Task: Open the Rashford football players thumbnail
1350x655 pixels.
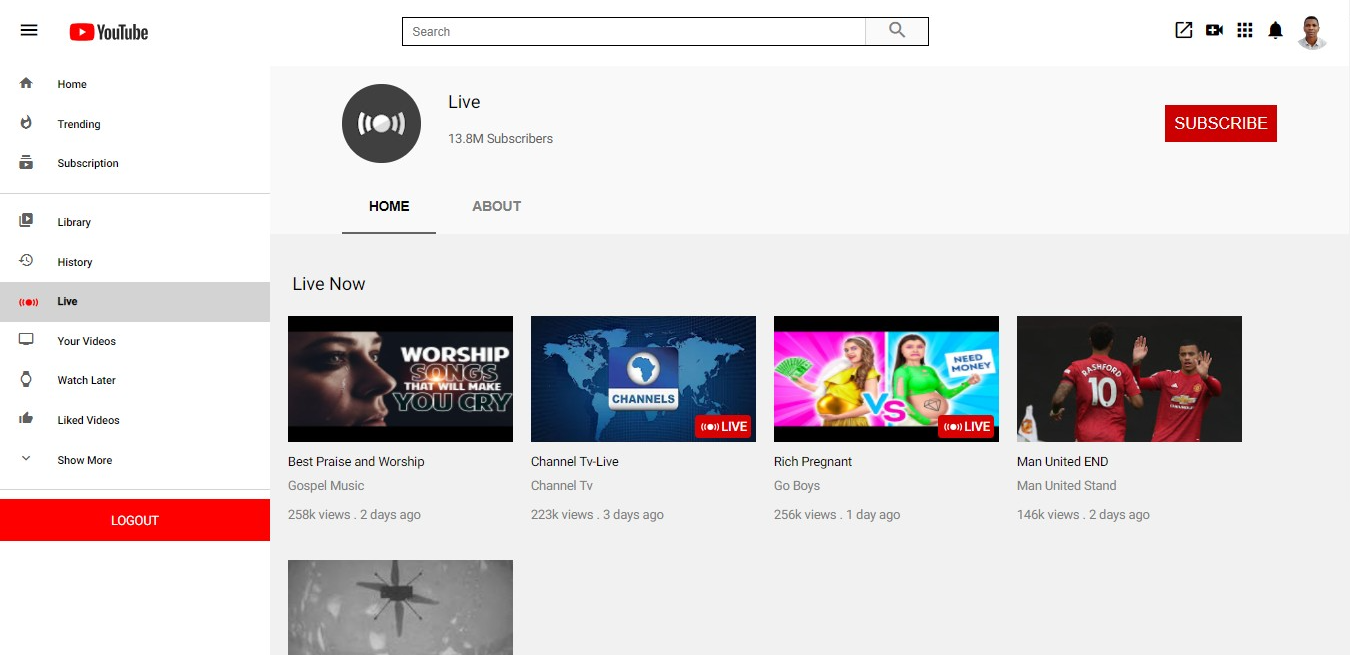Action: (x=1129, y=379)
